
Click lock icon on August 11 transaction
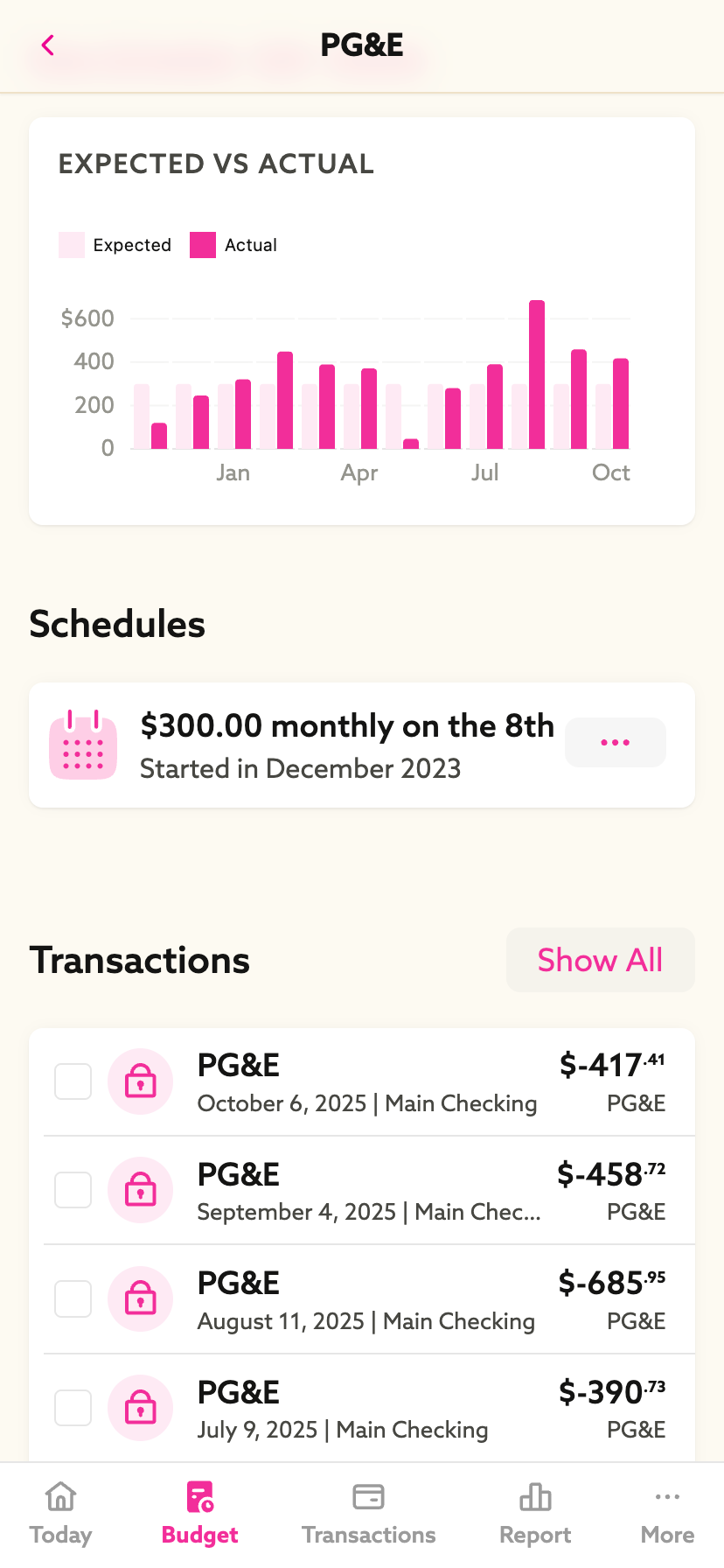coord(140,1299)
